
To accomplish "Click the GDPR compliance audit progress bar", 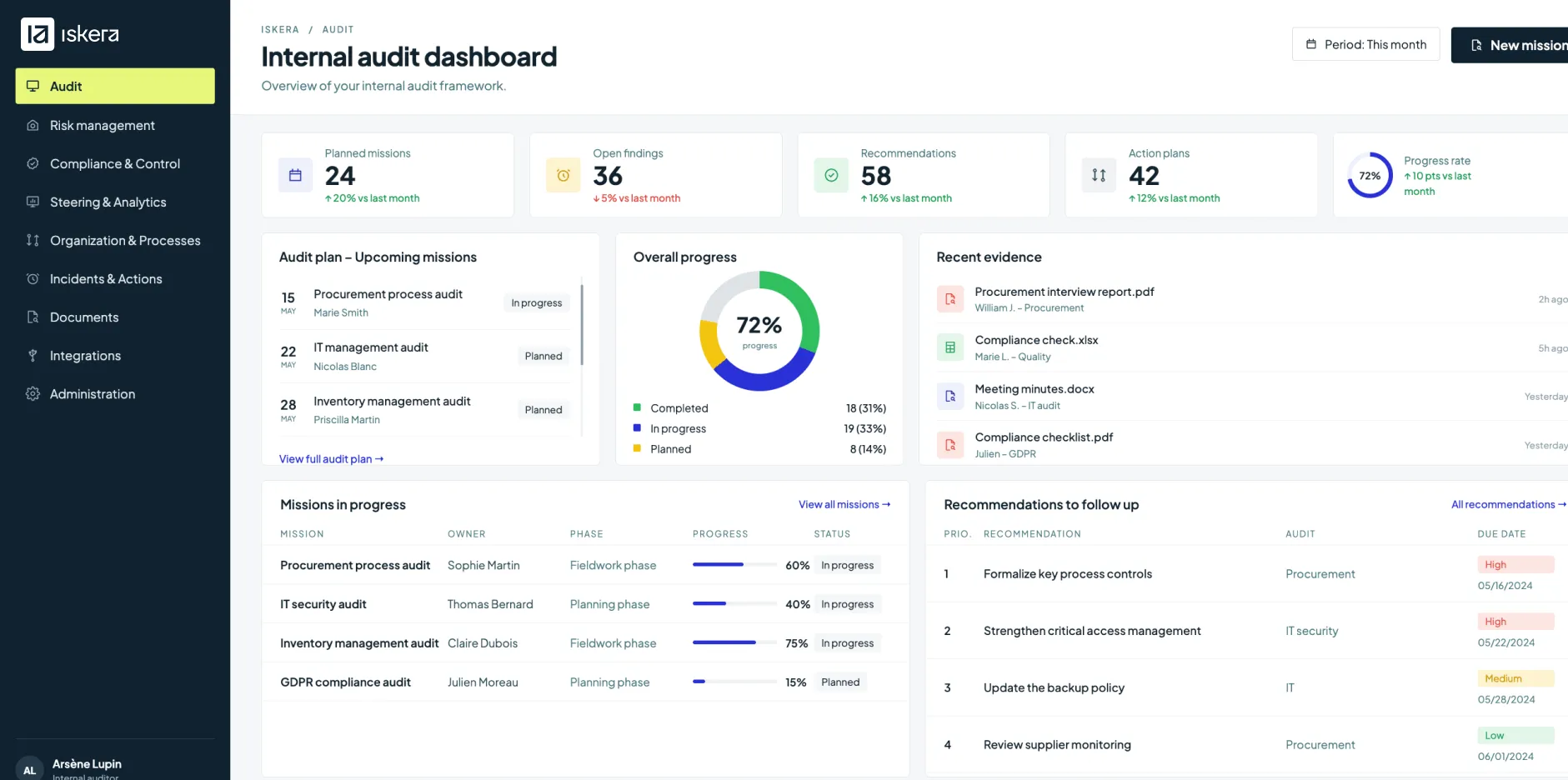I will pyautogui.click(x=734, y=682).
